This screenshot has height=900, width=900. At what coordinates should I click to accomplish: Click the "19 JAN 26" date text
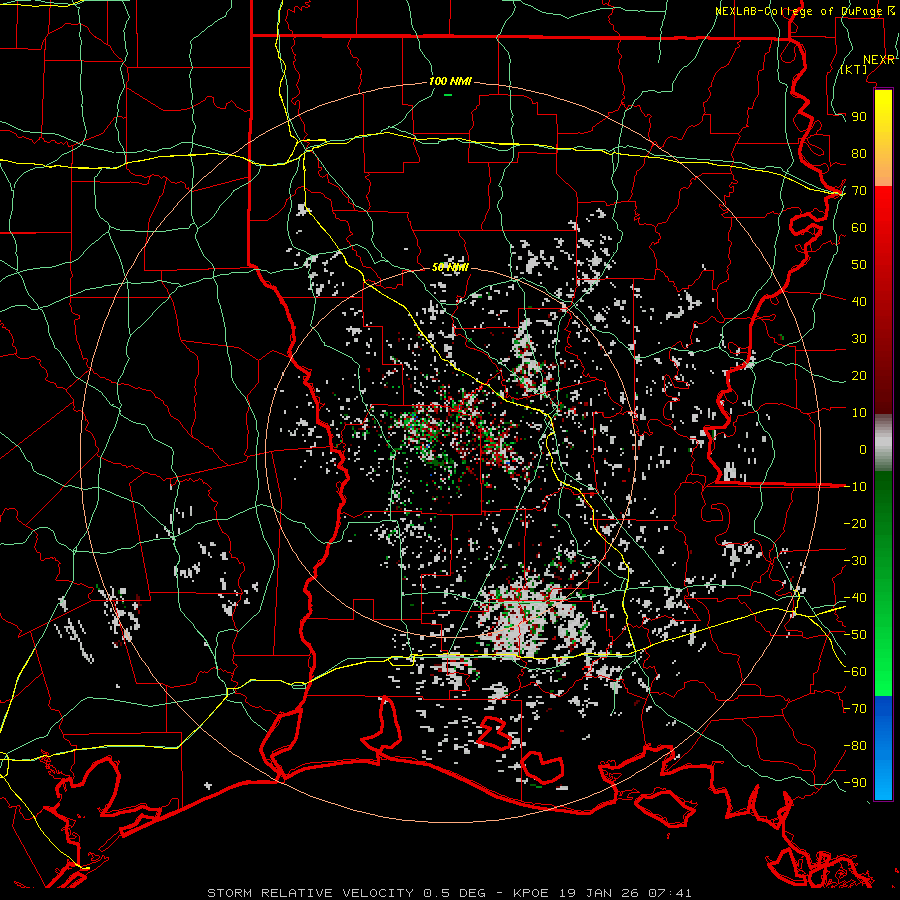[599, 893]
